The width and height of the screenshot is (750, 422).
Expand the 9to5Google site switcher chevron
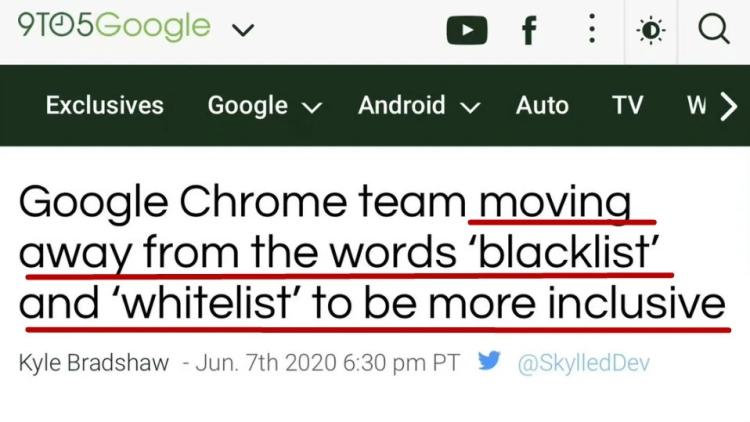pyautogui.click(x=241, y=31)
